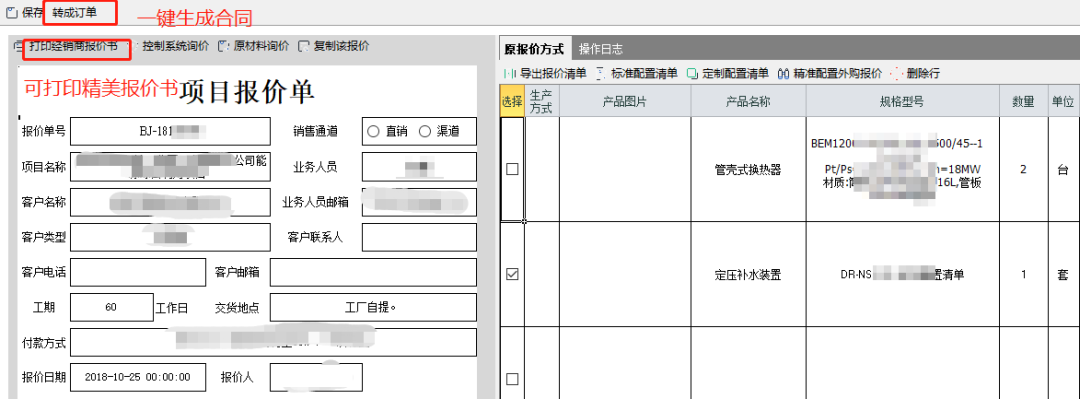This screenshot has width=1080, height=399.
Task: Check the box for the 管壳式换热器 row
Action: pyautogui.click(x=512, y=169)
